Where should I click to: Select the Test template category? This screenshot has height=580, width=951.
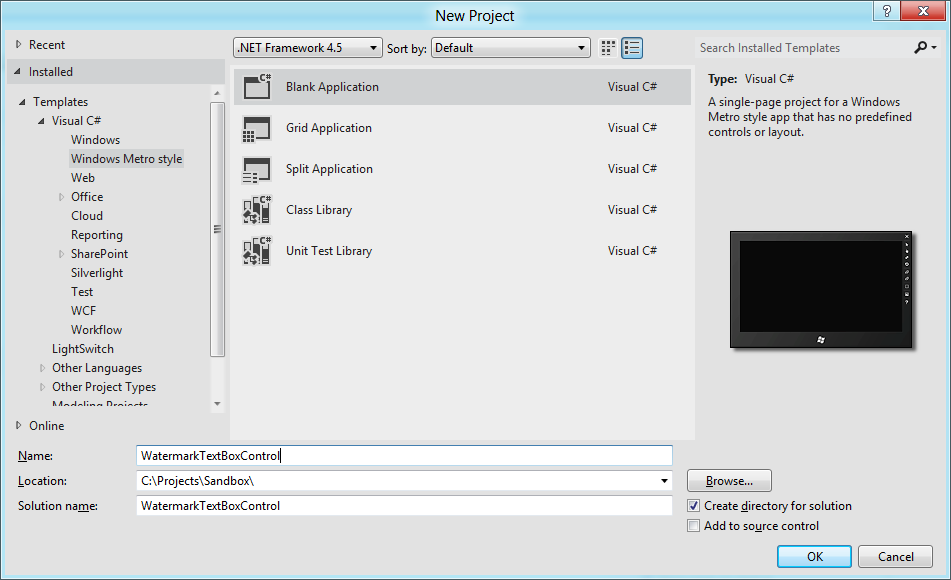82,292
